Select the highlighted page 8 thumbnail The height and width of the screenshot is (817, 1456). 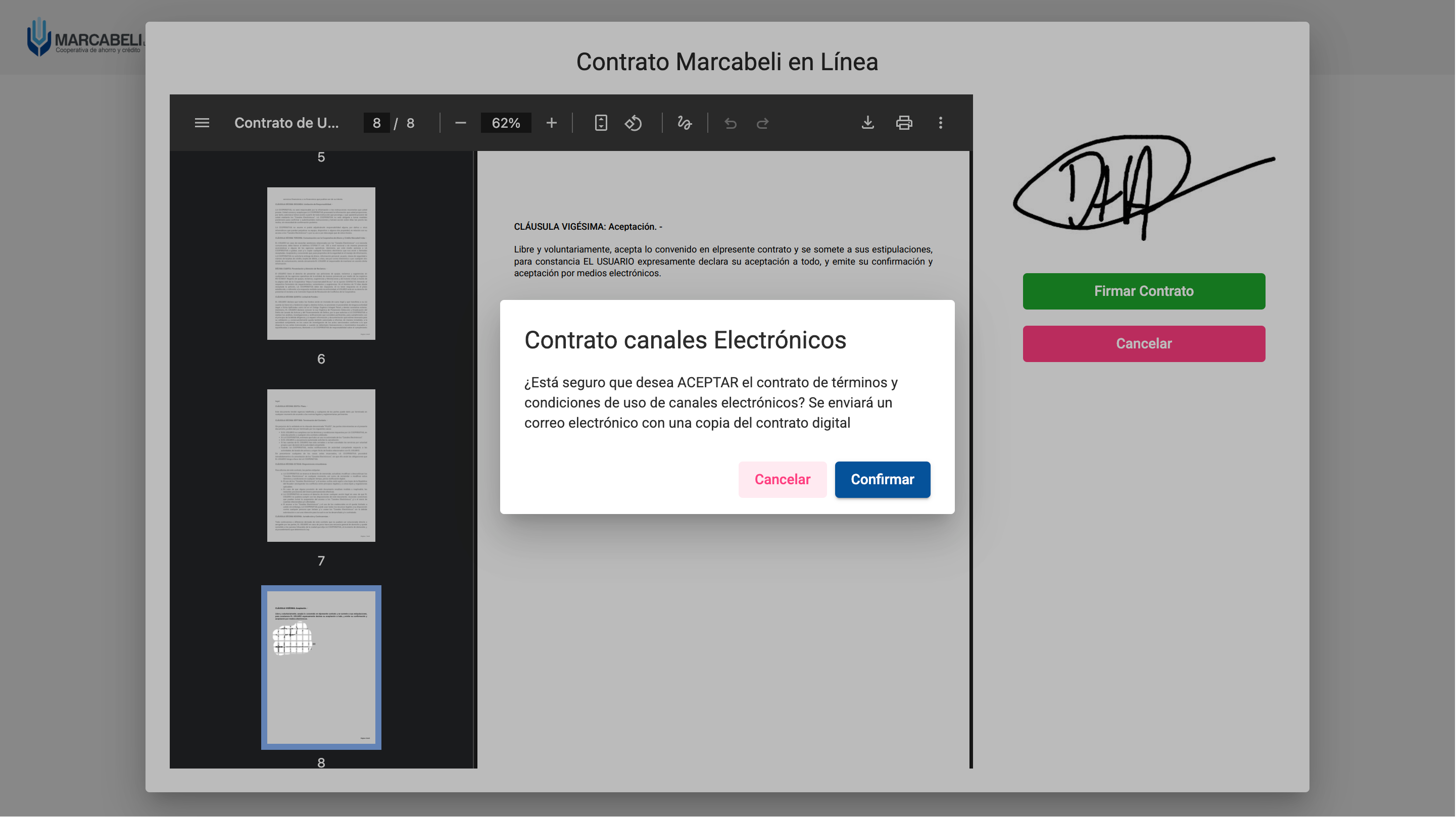[x=320, y=667]
